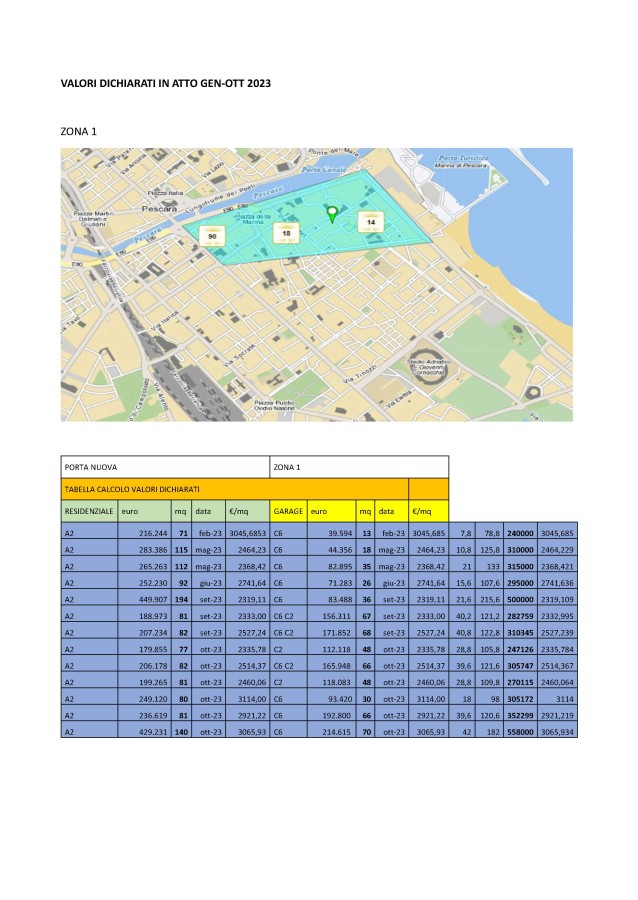Viewport: 638px width, 900px height.
Task: Click the ZONA 1 cell inside the table
Action: [x=359, y=467]
